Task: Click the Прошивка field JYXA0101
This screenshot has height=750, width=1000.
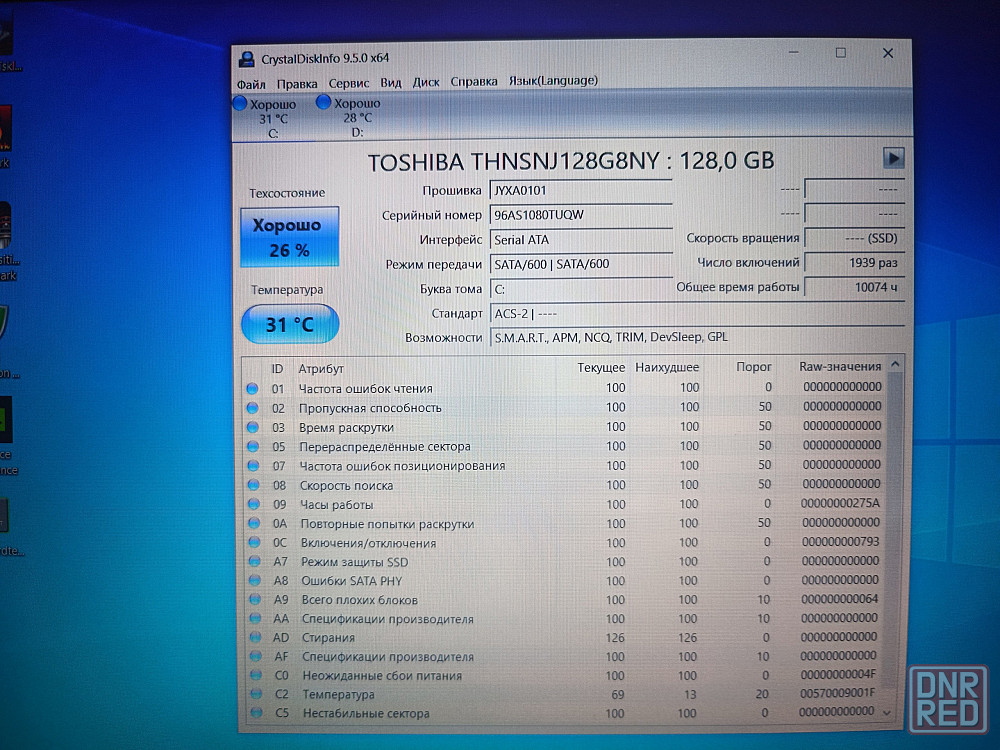Action: coord(581,190)
